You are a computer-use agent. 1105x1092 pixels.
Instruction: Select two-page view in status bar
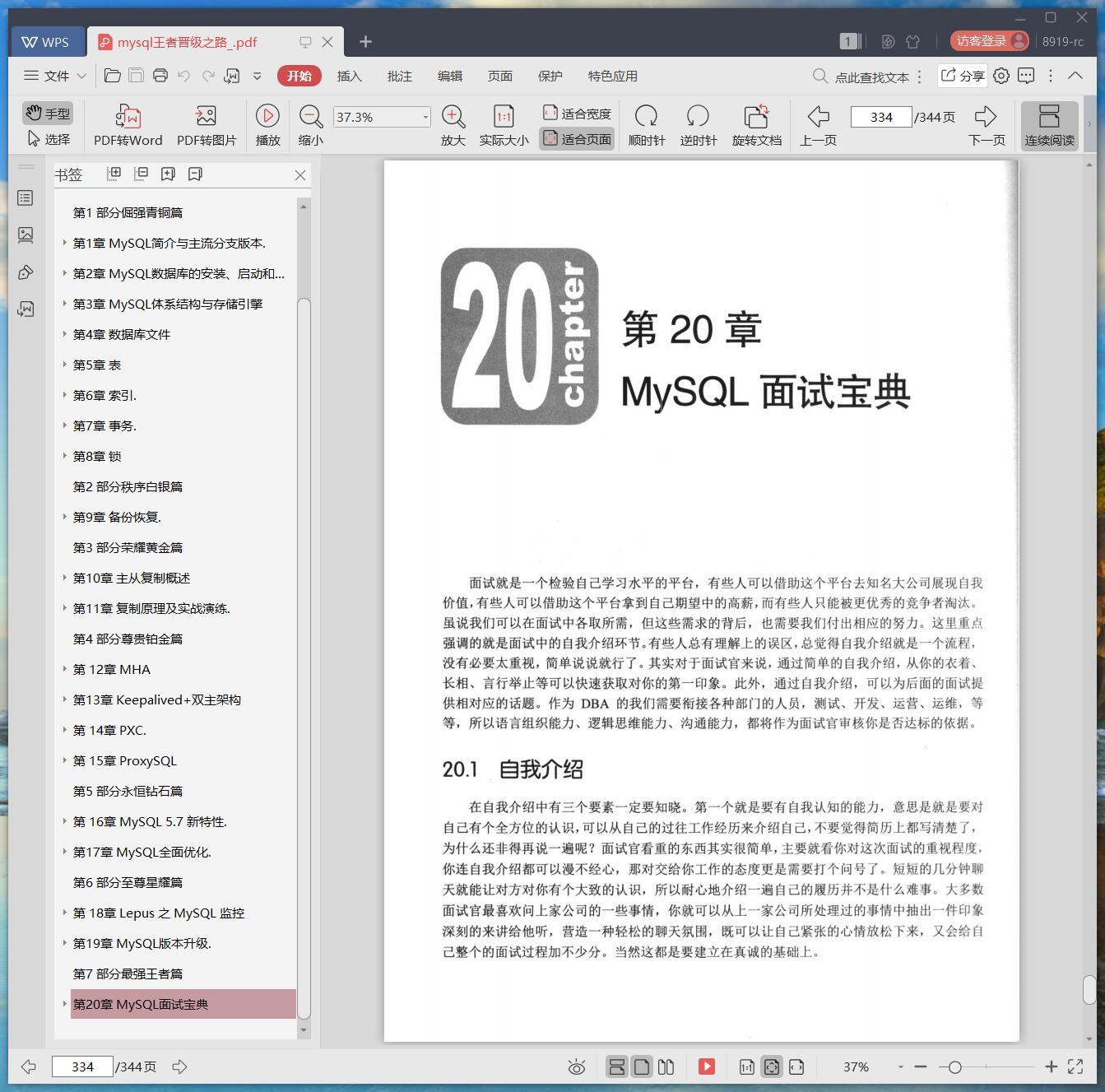pyautogui.click(x=666, y=1067)
